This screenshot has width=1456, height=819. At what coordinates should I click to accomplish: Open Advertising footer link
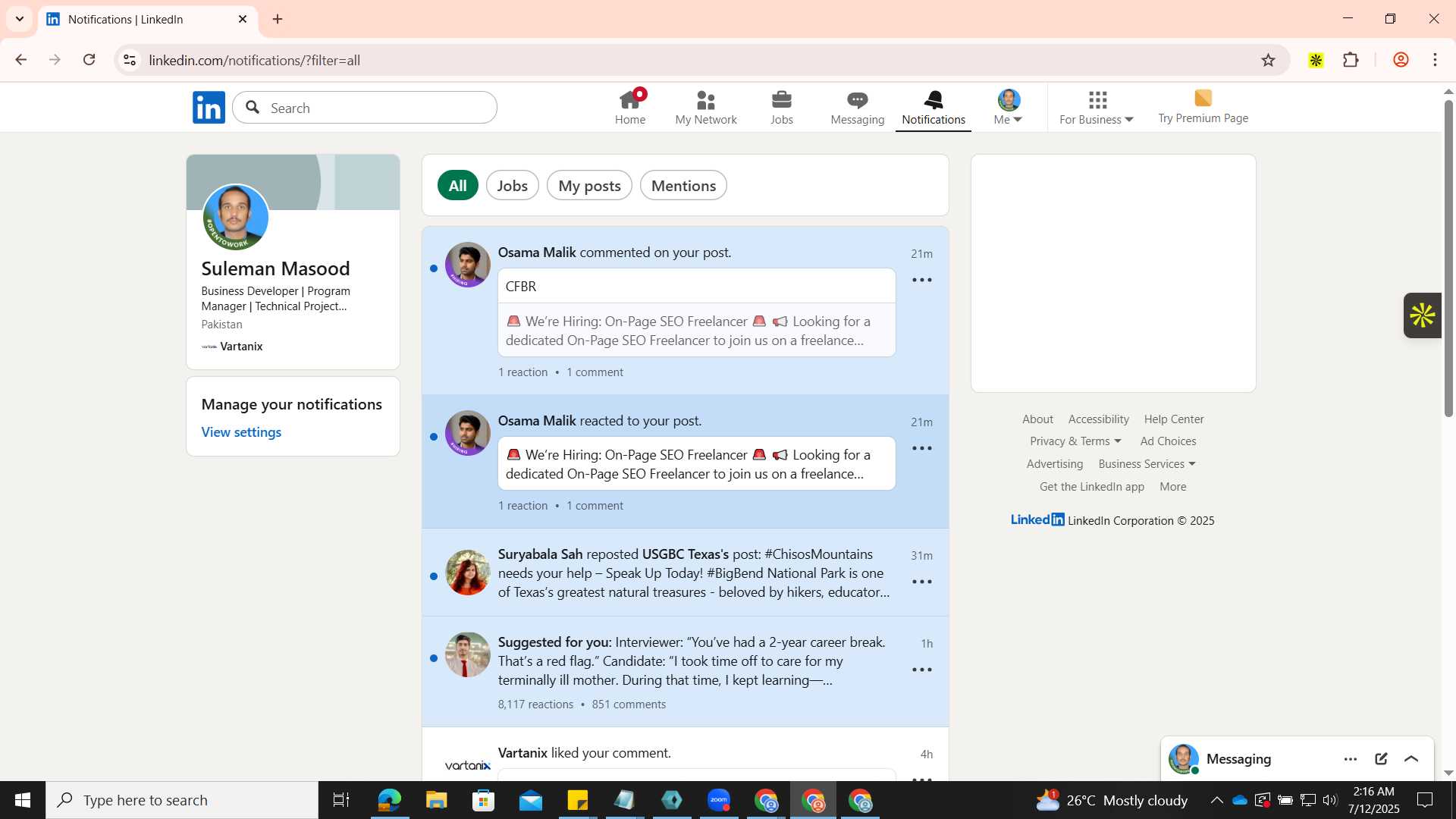coord(1055,464)
